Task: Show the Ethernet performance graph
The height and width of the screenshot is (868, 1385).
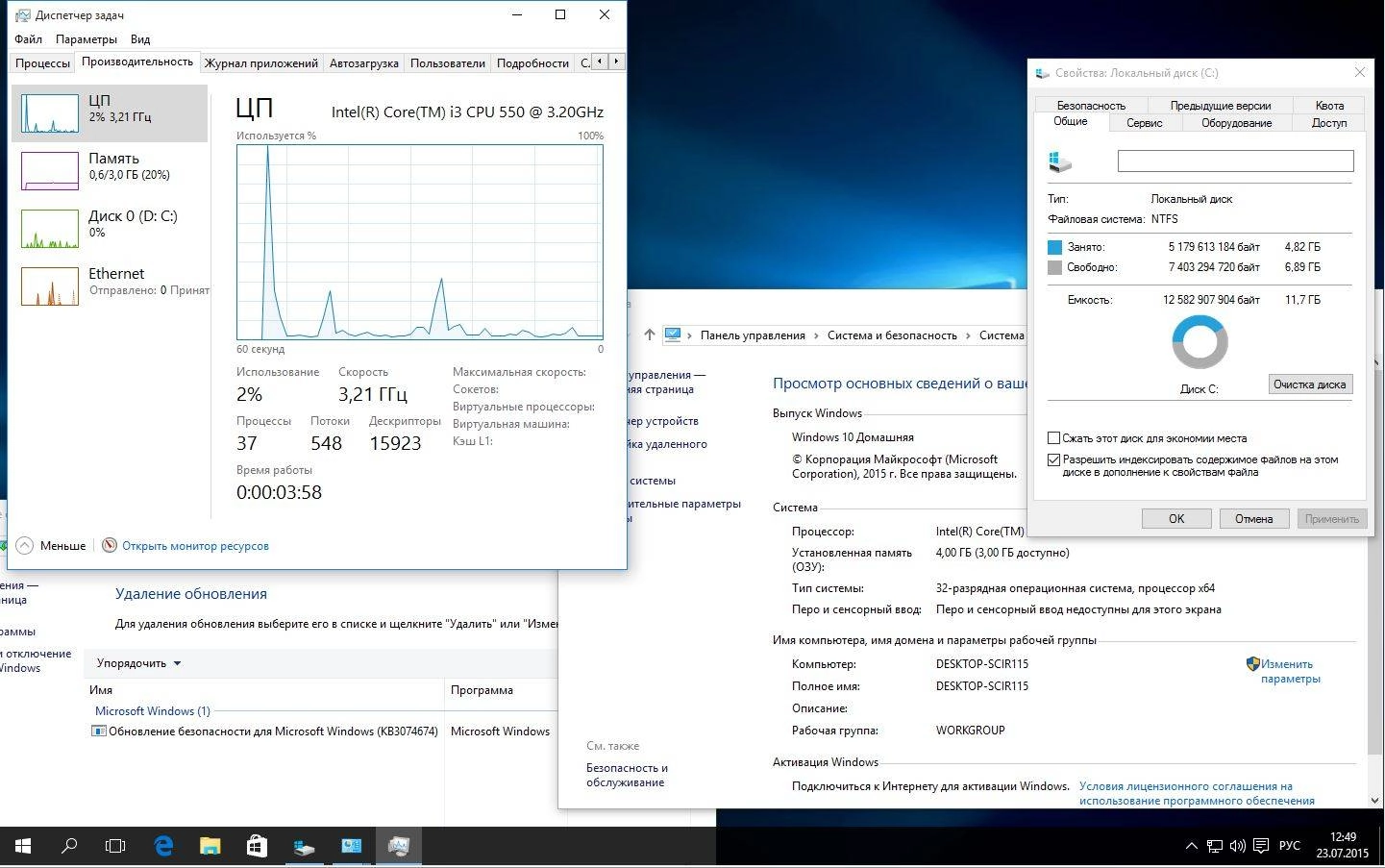Action: pos(109,285)
